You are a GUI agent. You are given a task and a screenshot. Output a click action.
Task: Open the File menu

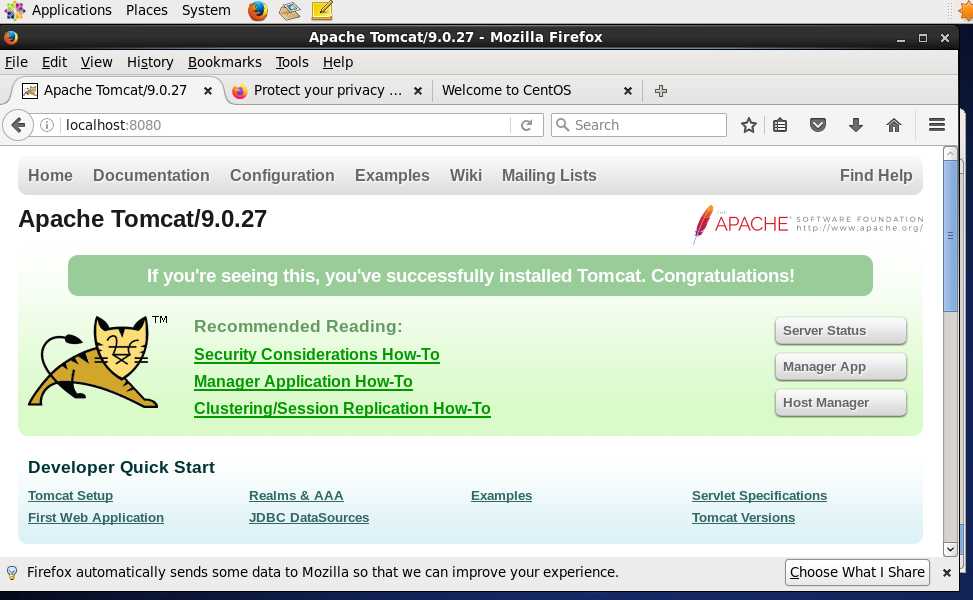click(x=16, y=62)
